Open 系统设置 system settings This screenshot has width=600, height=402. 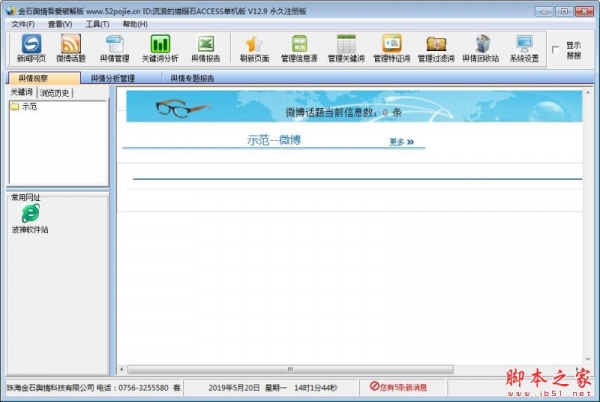(524, 49)
